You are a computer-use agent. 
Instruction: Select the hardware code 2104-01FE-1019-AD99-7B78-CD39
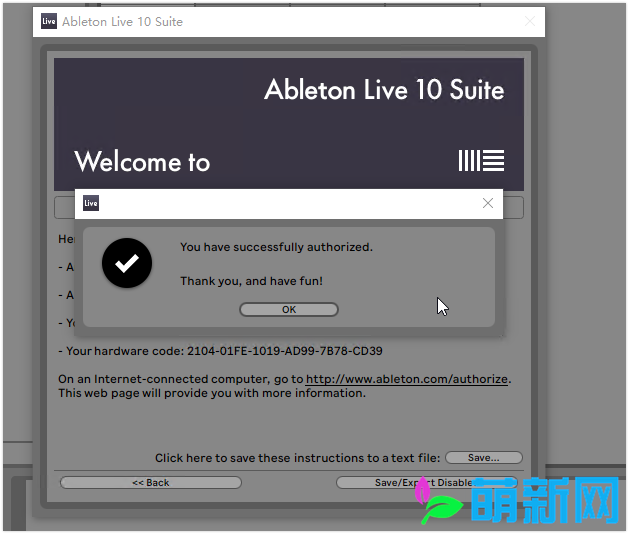[x=285, y=351]
